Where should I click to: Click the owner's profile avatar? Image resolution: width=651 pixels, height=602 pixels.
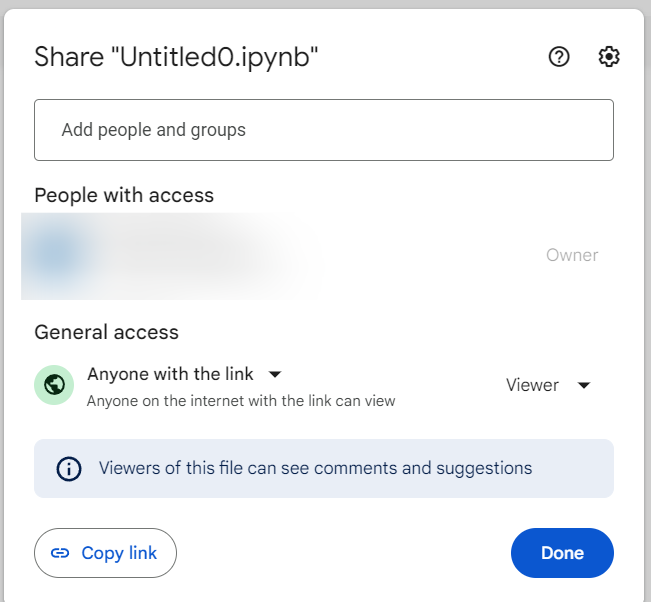click(x=56, y=255)
